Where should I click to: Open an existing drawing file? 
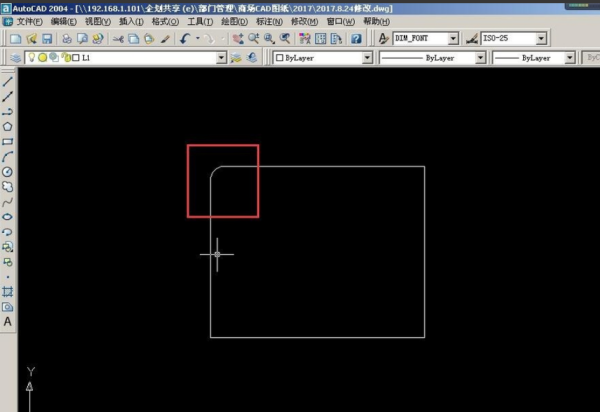click(31, 38)
